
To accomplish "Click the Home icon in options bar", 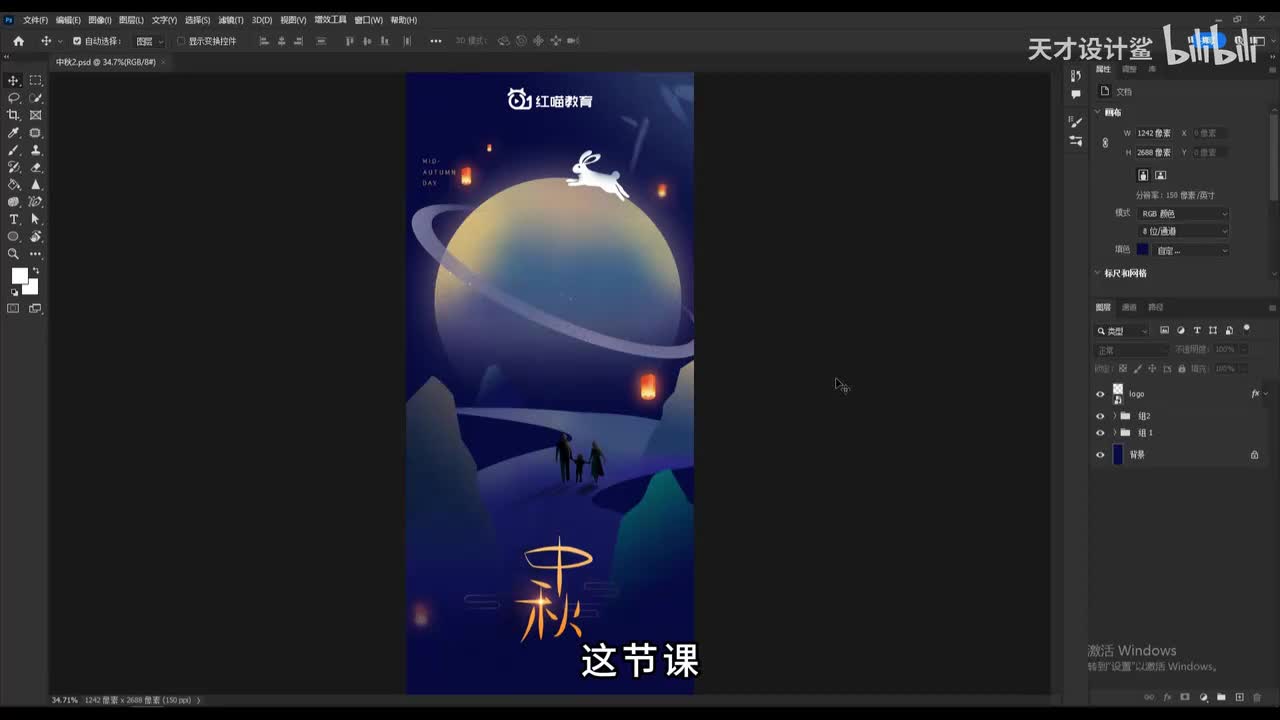I will [18, 41].
